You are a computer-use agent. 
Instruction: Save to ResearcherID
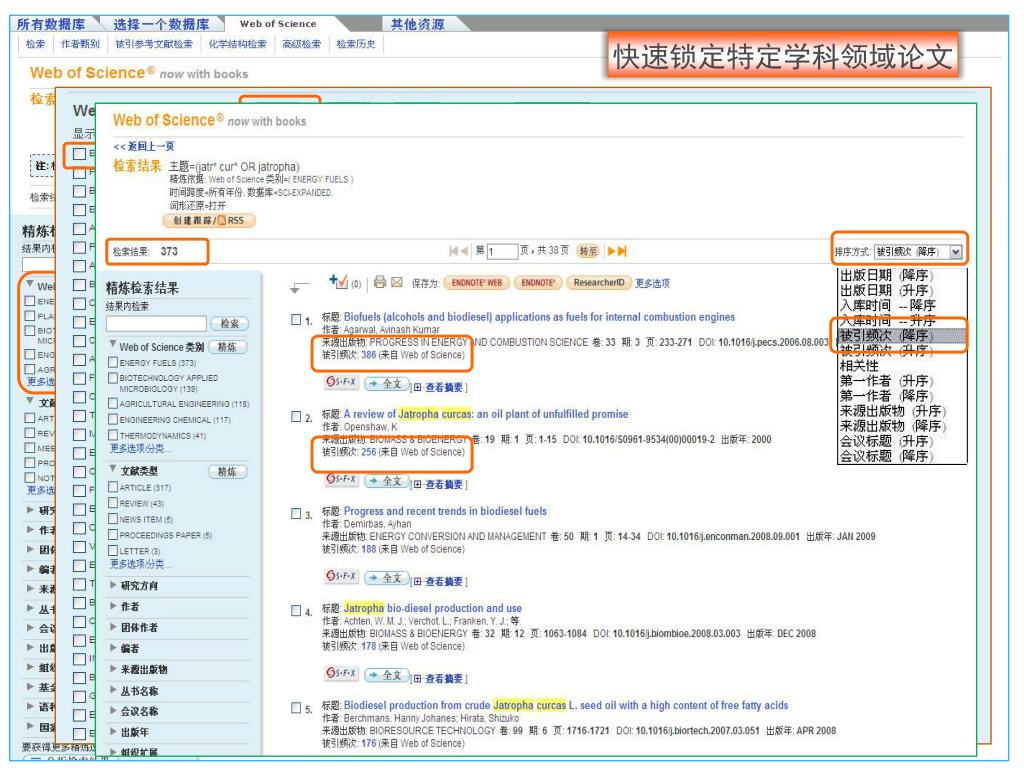click(599, 283)
